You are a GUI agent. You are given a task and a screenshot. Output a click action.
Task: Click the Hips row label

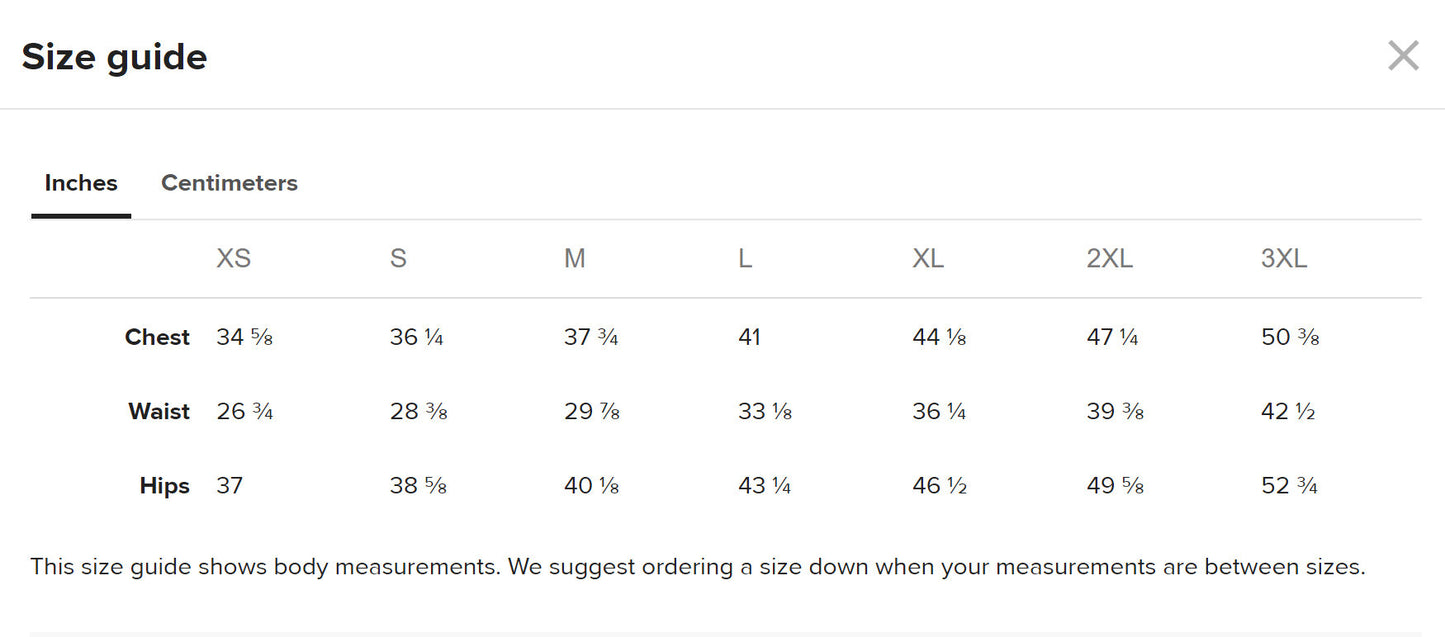click(165, 486)
